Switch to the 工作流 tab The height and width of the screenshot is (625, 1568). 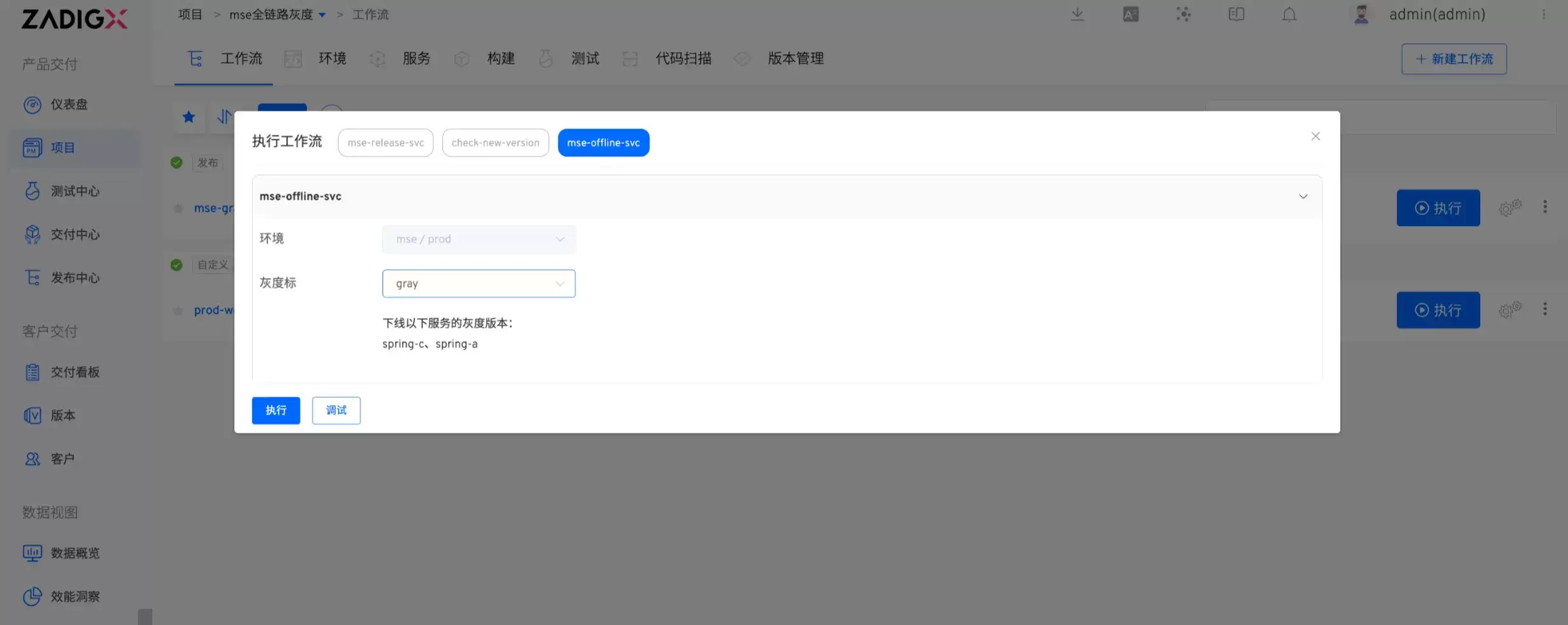[x=224, y=59]
